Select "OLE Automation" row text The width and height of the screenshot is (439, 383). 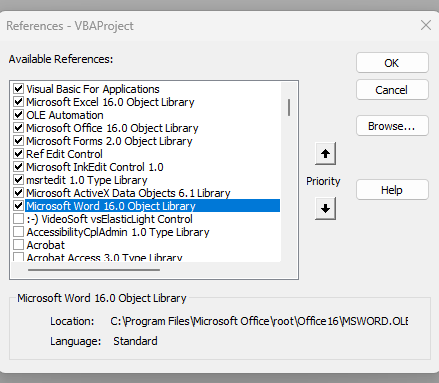tap(65, 115)
